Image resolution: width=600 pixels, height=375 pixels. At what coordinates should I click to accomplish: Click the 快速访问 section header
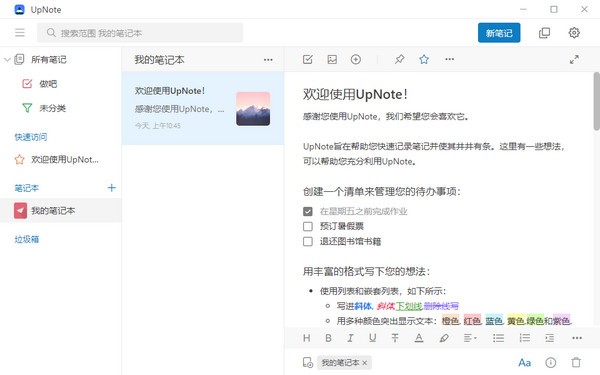pyautogui.click(x=31, y=137)
